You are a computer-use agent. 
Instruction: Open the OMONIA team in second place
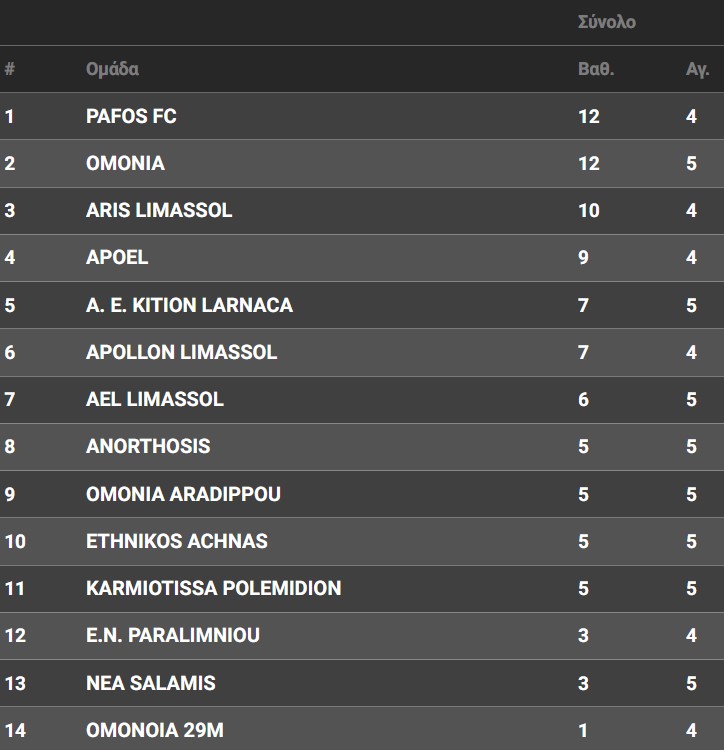pos(125,163)
